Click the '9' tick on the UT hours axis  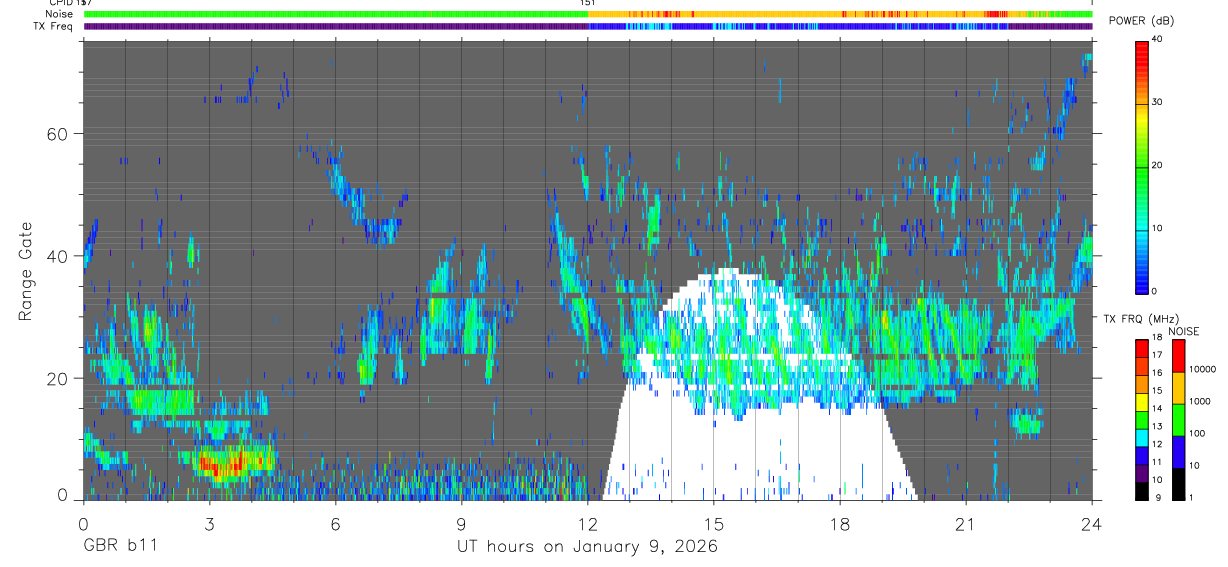461,524
